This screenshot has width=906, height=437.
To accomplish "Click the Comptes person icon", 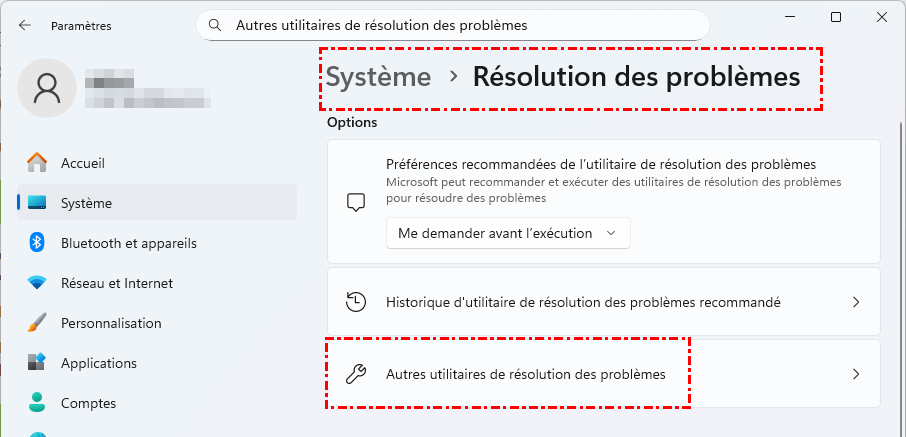I will (37, 403).
